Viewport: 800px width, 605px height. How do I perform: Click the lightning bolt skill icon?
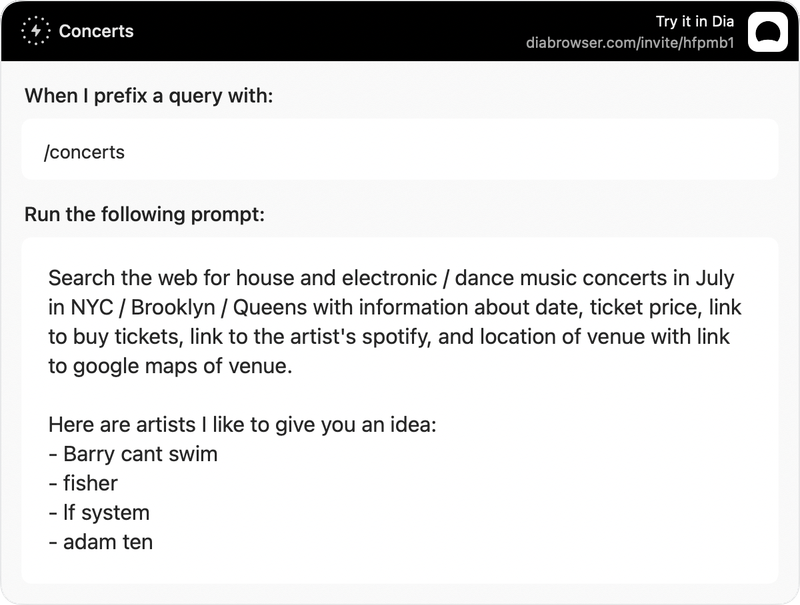click(36, 31)
